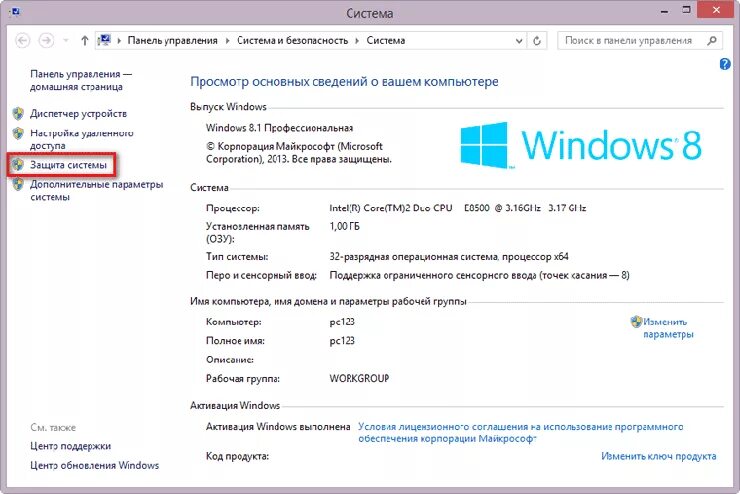
Task: Open address bar history dropdown
Action: pyautogui.click(x=519, y=41)
